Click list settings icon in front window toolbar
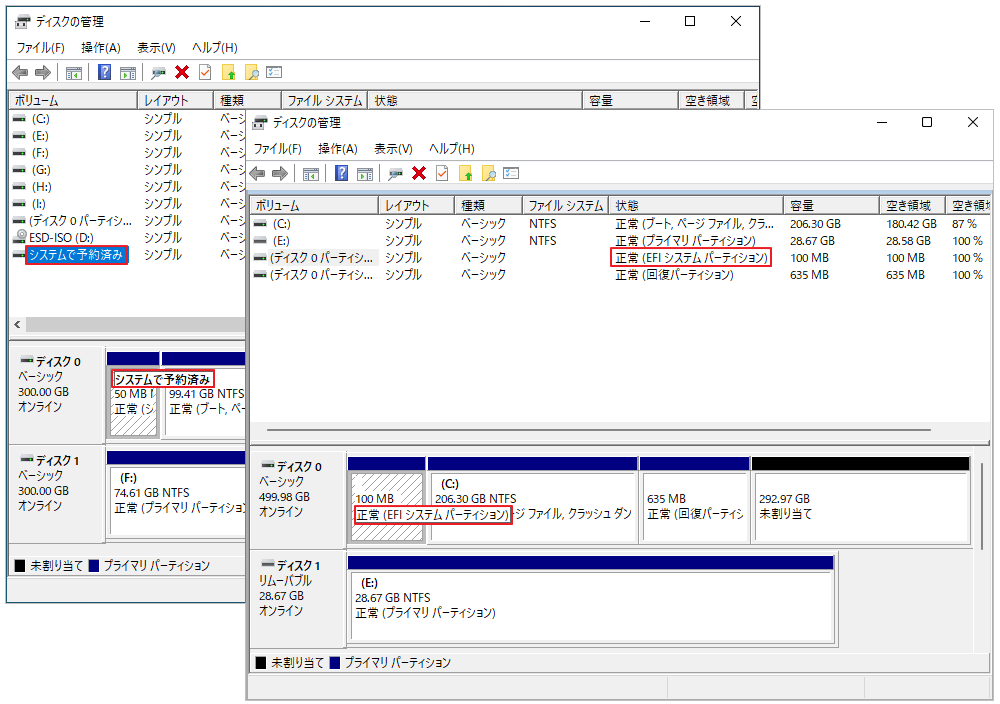This screenshot has height=704, width=1000. point(511,173)
